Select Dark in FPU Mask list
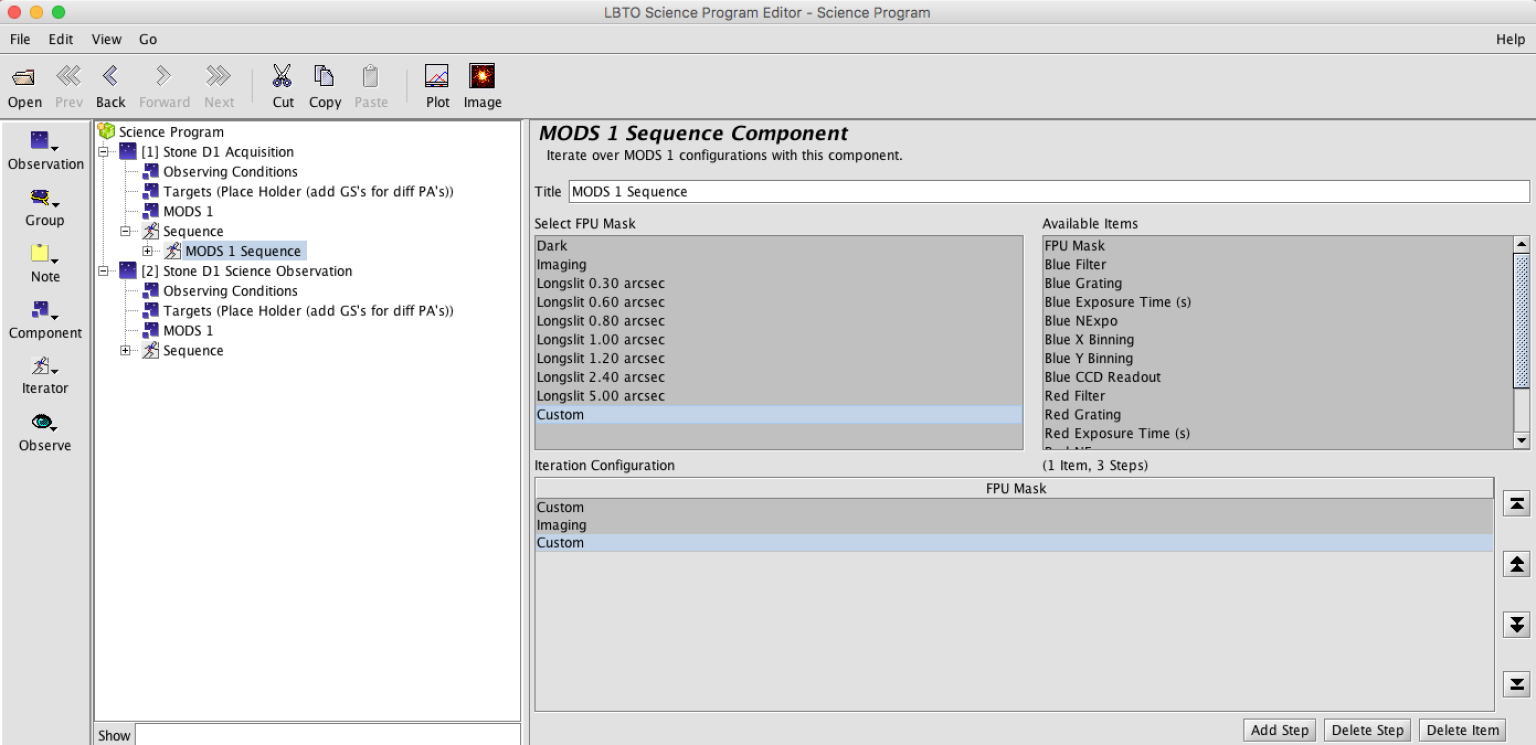This screenshot has width=1536, height=745. [778, 246]
